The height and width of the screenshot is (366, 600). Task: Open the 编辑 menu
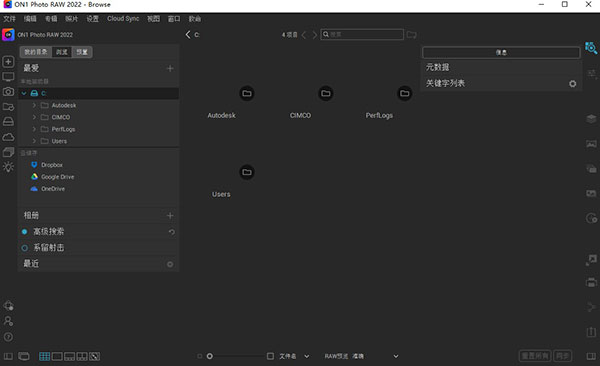(30, 19)
